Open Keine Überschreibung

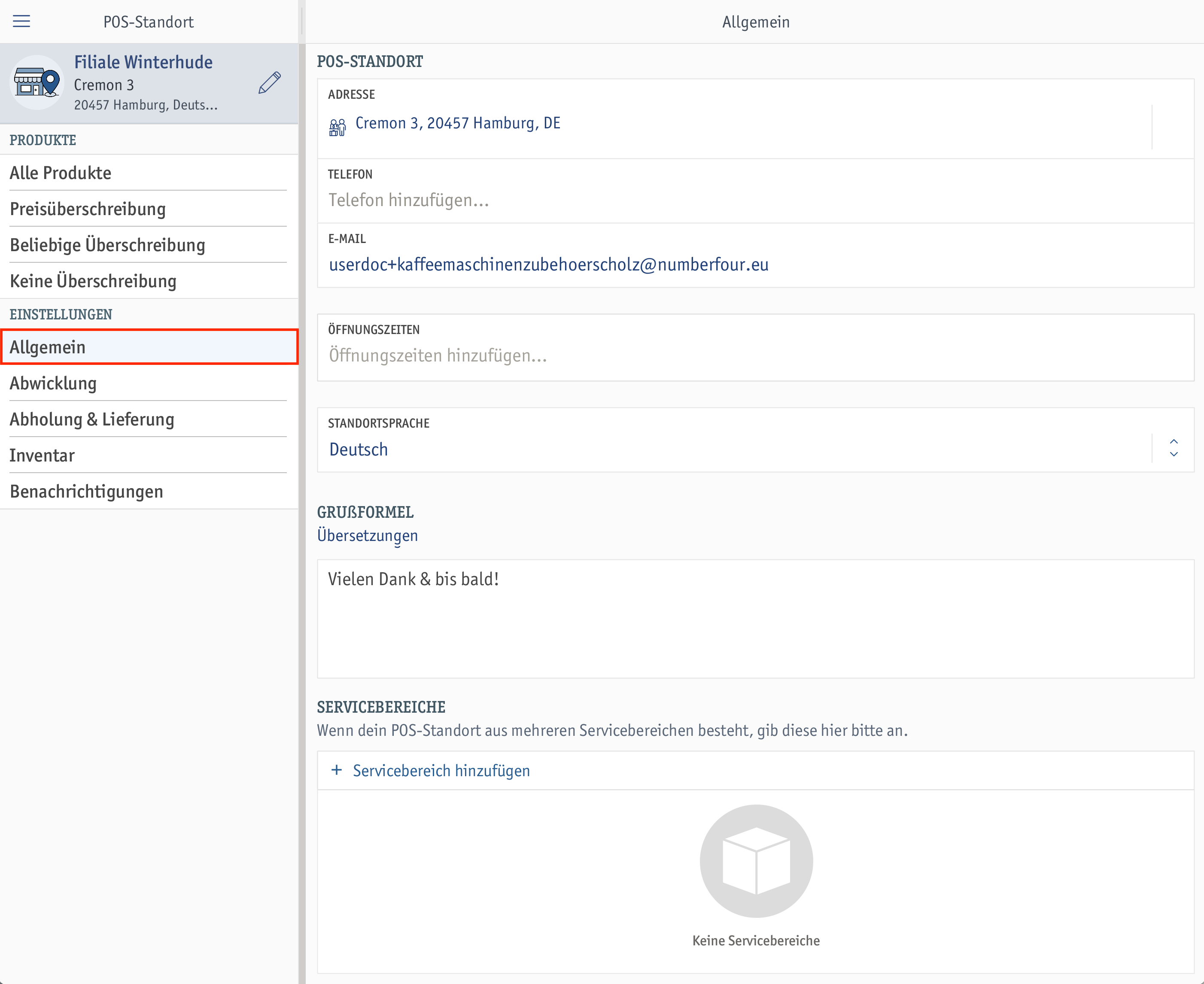[x=149, y=281]
